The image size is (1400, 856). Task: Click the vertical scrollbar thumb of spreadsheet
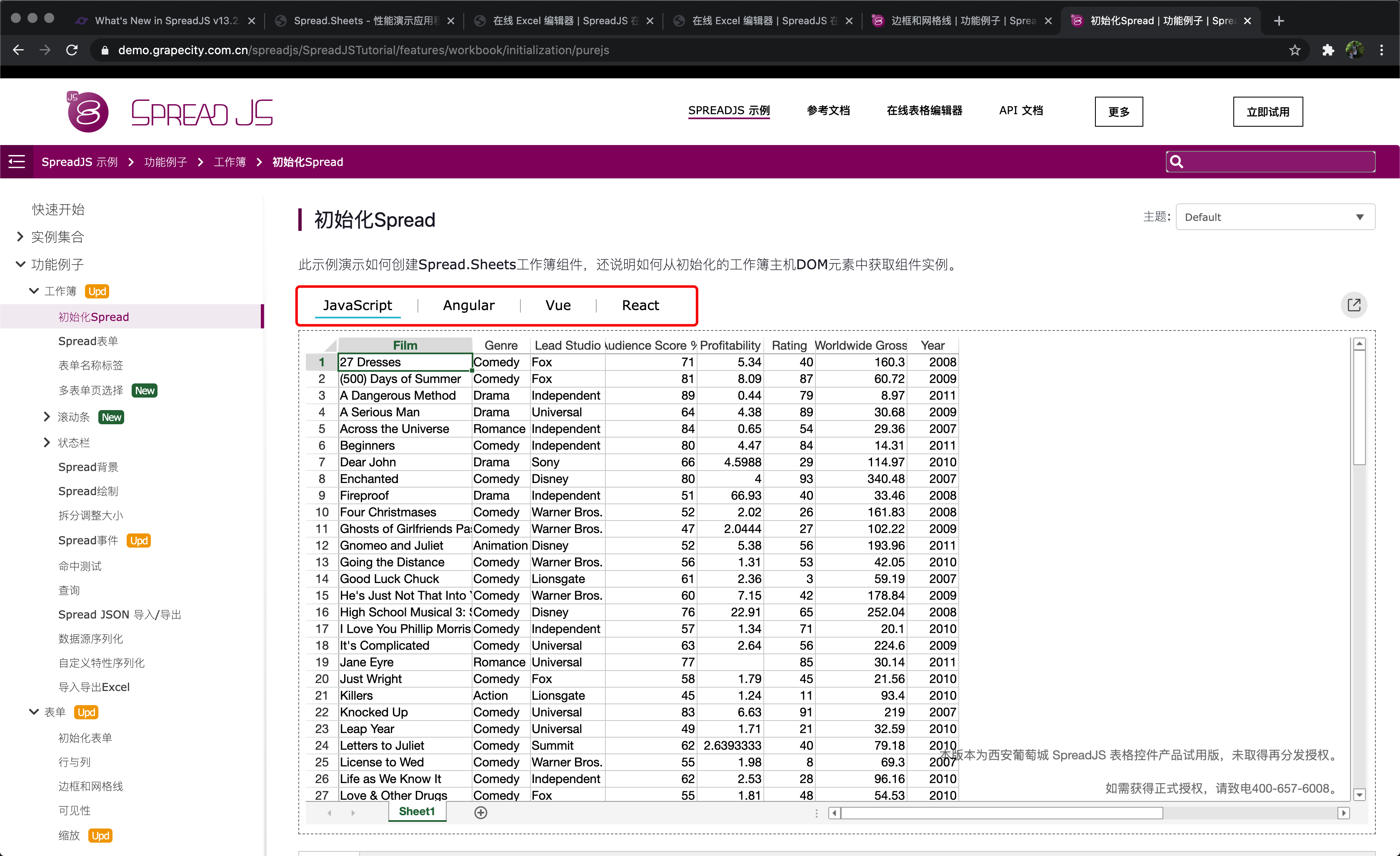click(1360, 407)
